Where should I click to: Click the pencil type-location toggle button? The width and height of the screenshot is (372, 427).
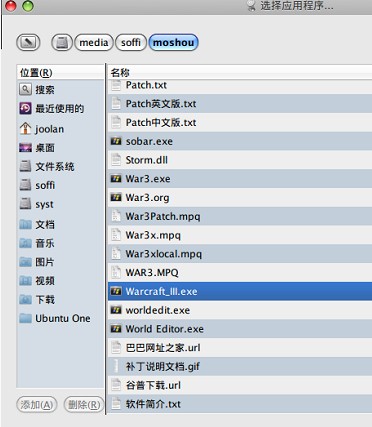pos(28,42)
